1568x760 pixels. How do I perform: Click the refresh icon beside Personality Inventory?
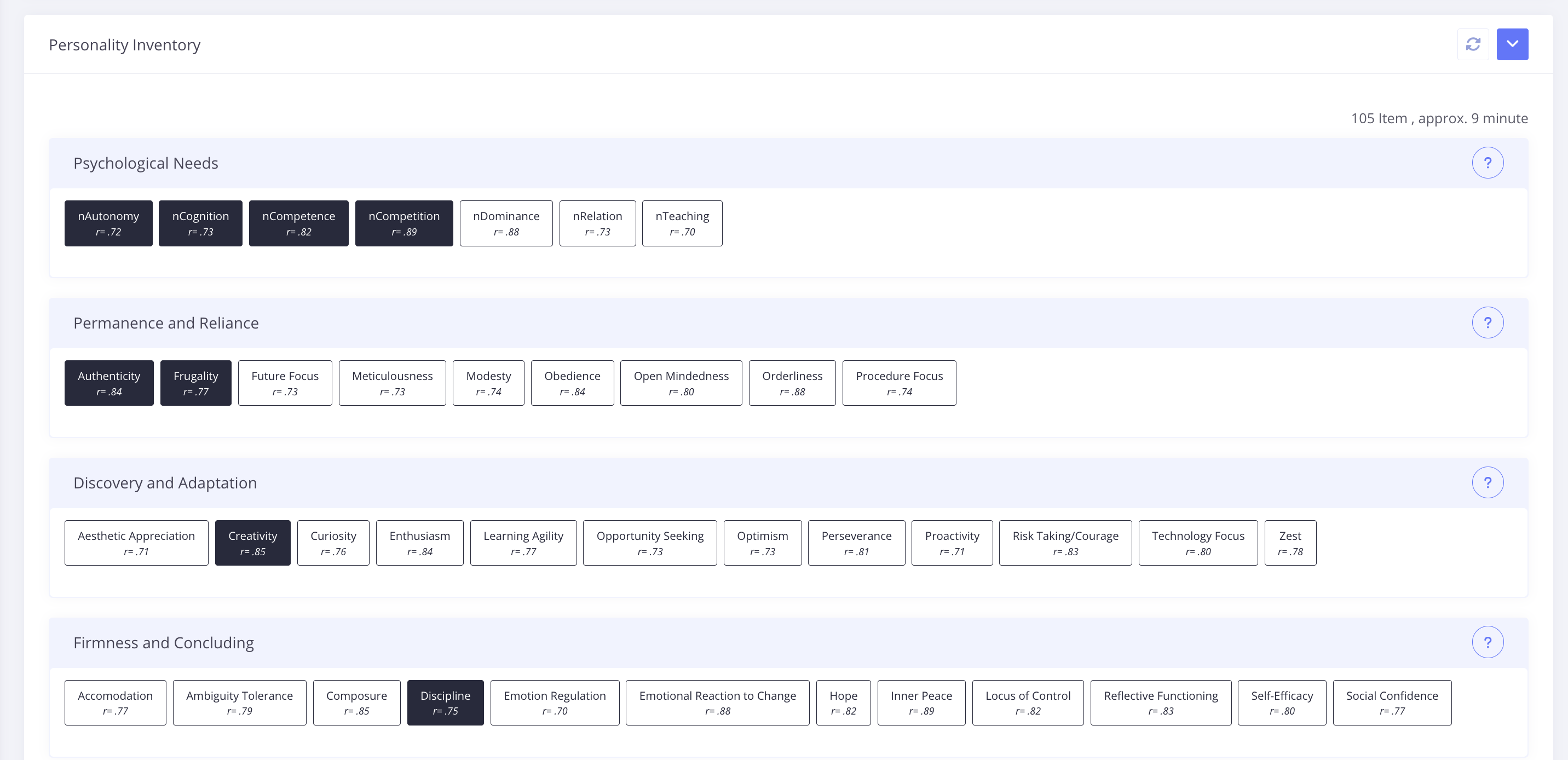pyautogui.click(x=1472, y=44)
